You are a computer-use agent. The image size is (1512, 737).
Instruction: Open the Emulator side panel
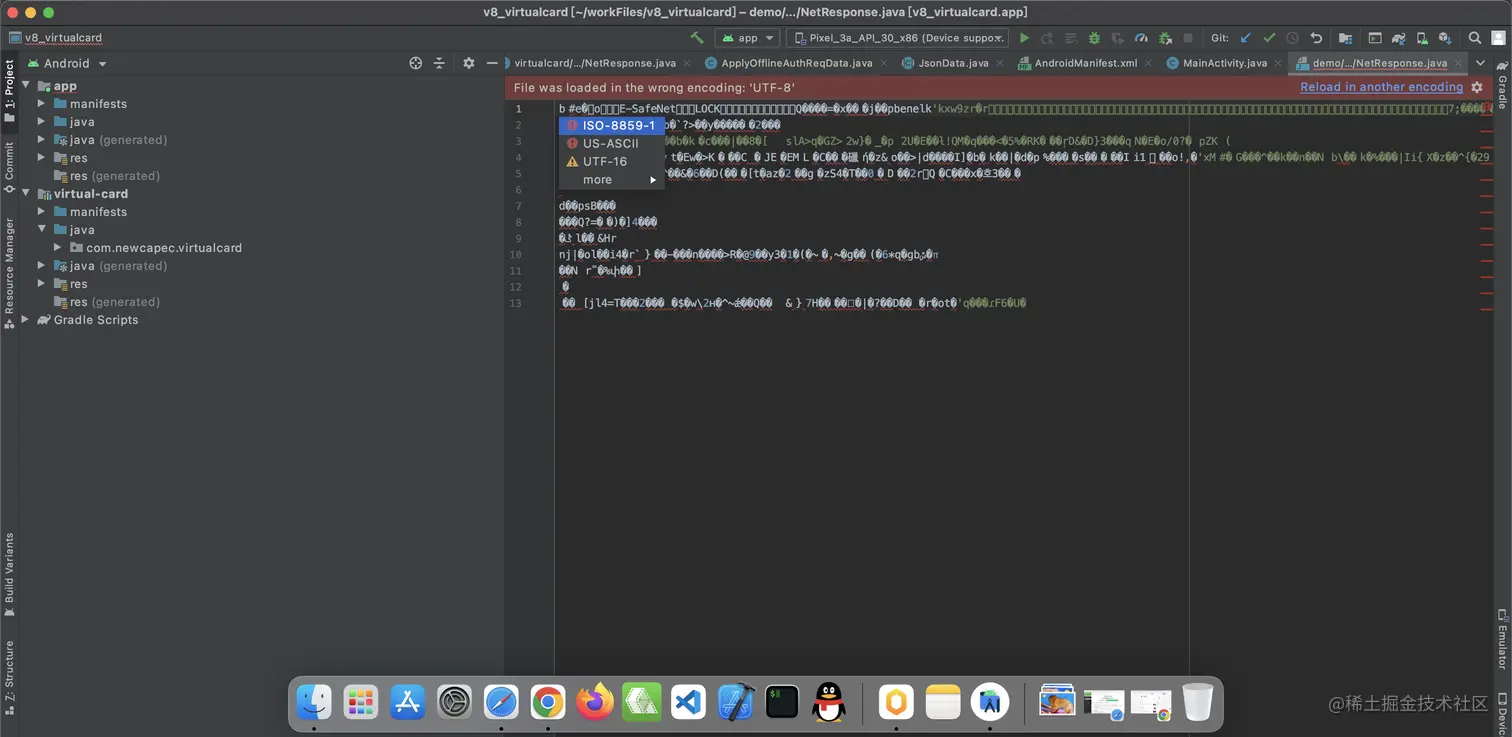click(x=1502, y=638)
